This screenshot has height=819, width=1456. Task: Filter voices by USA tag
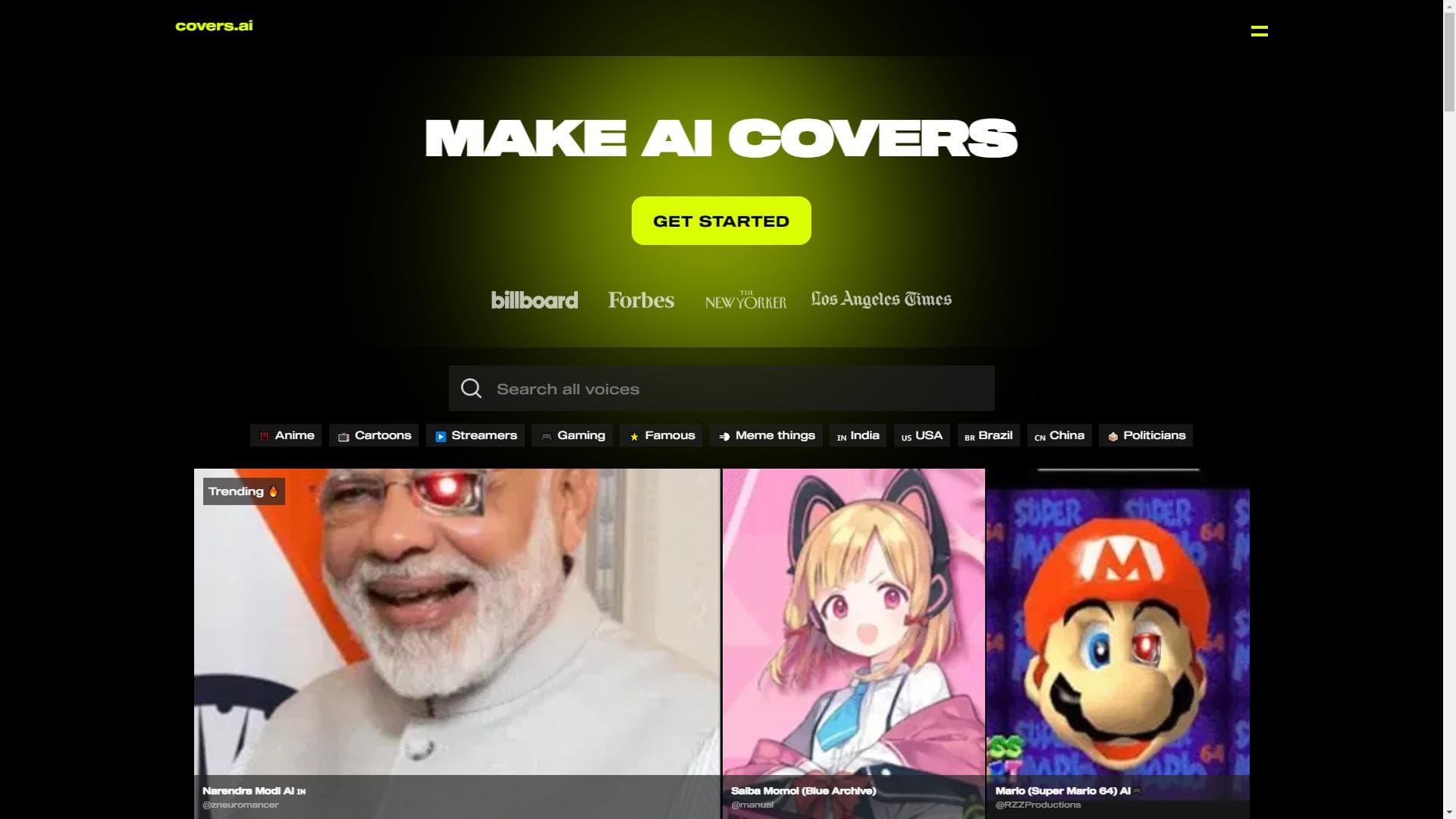pos(922,435)
